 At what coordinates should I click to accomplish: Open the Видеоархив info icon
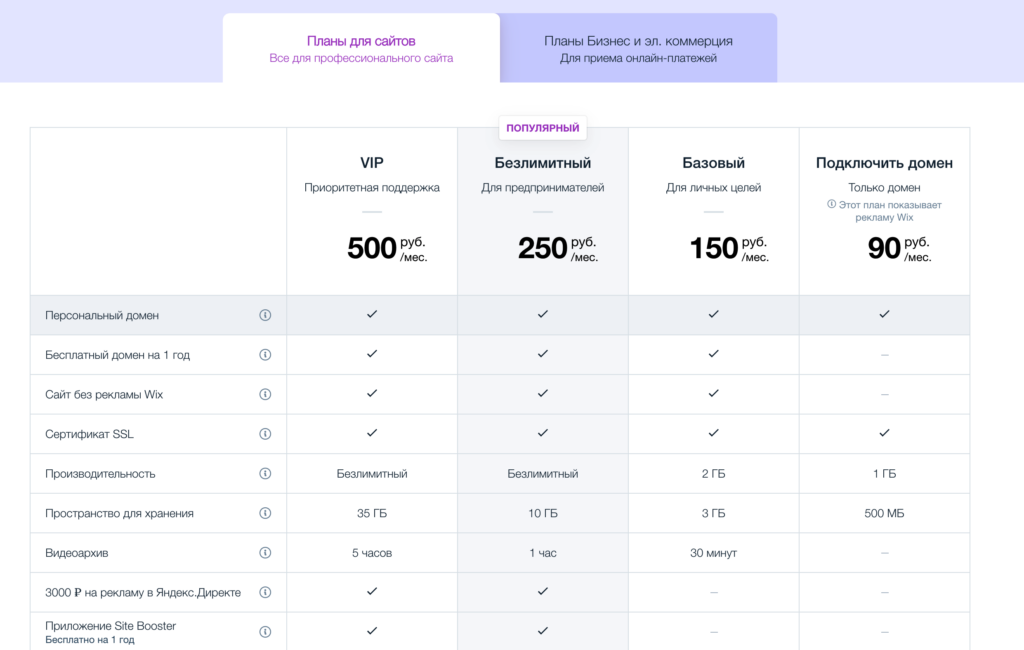(x=265, y=552)
